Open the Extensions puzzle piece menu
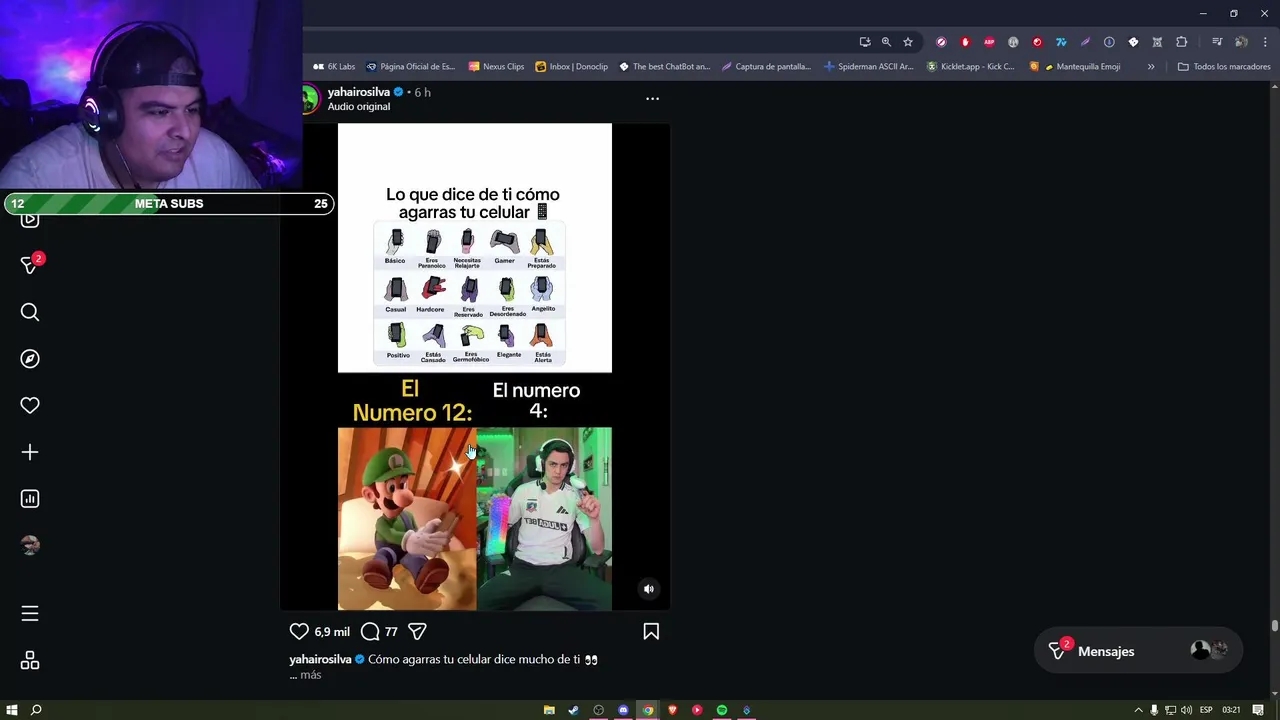The width and height of the screenshot is (1280, 720). [1181, 42]
